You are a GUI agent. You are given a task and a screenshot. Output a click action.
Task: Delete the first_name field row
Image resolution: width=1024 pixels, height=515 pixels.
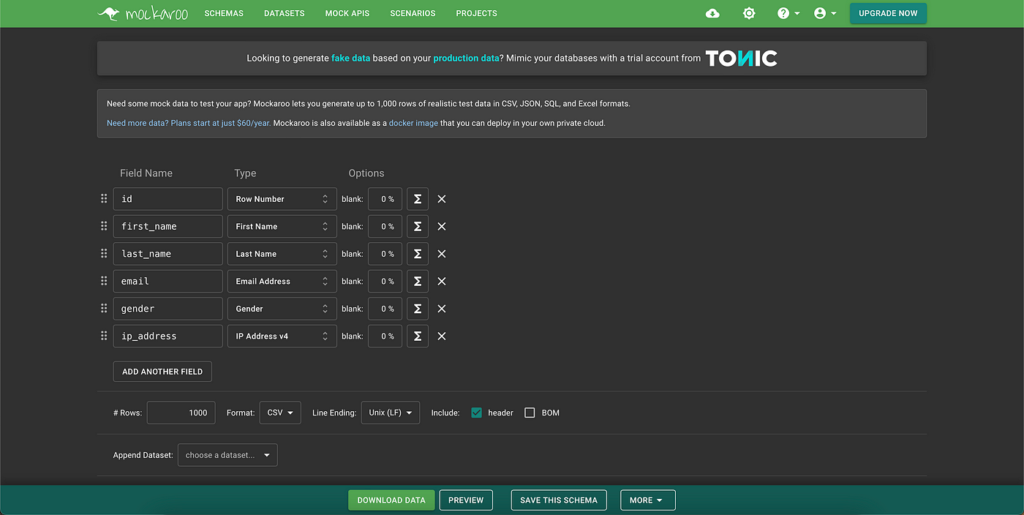(x=442, y=227)
